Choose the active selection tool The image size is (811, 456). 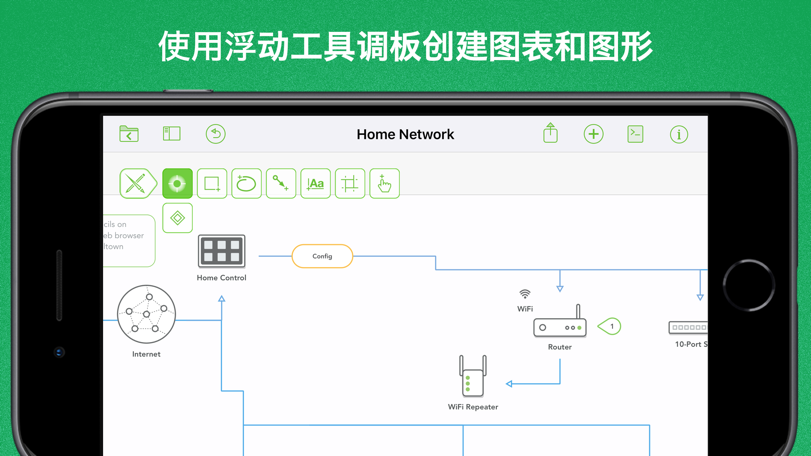177,183
